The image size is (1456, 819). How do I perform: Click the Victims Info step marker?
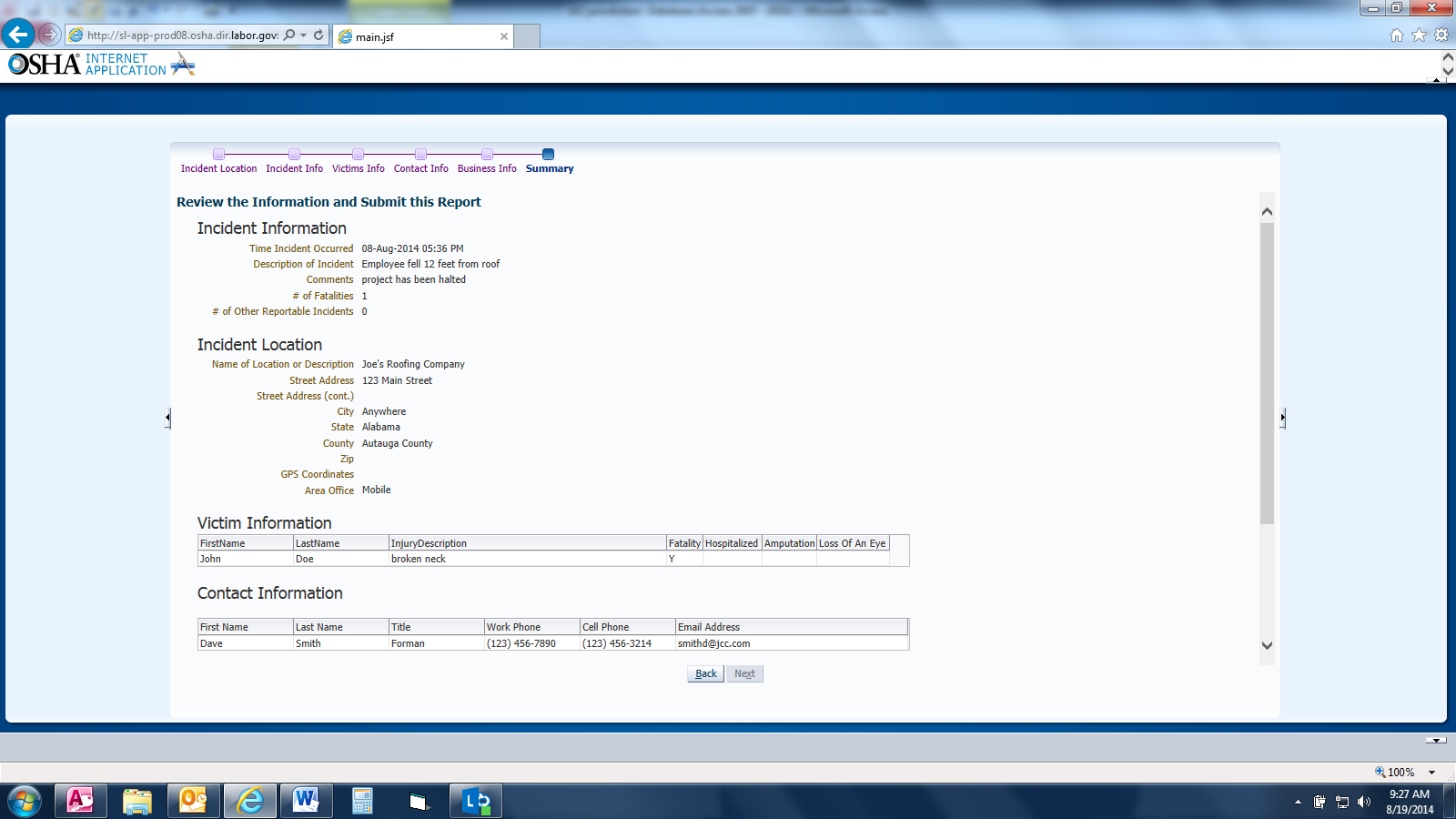358,155
